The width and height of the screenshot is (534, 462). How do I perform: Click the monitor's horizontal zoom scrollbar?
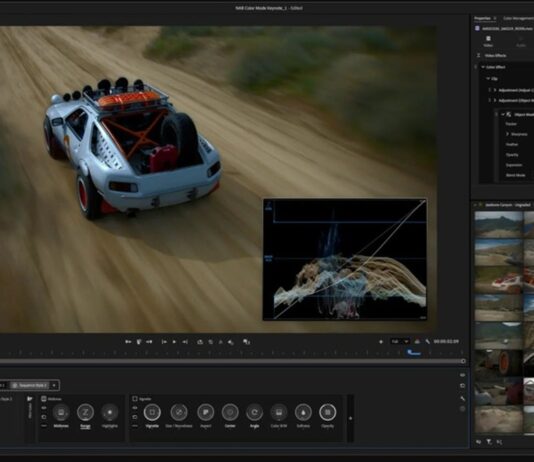pos(232,361)
